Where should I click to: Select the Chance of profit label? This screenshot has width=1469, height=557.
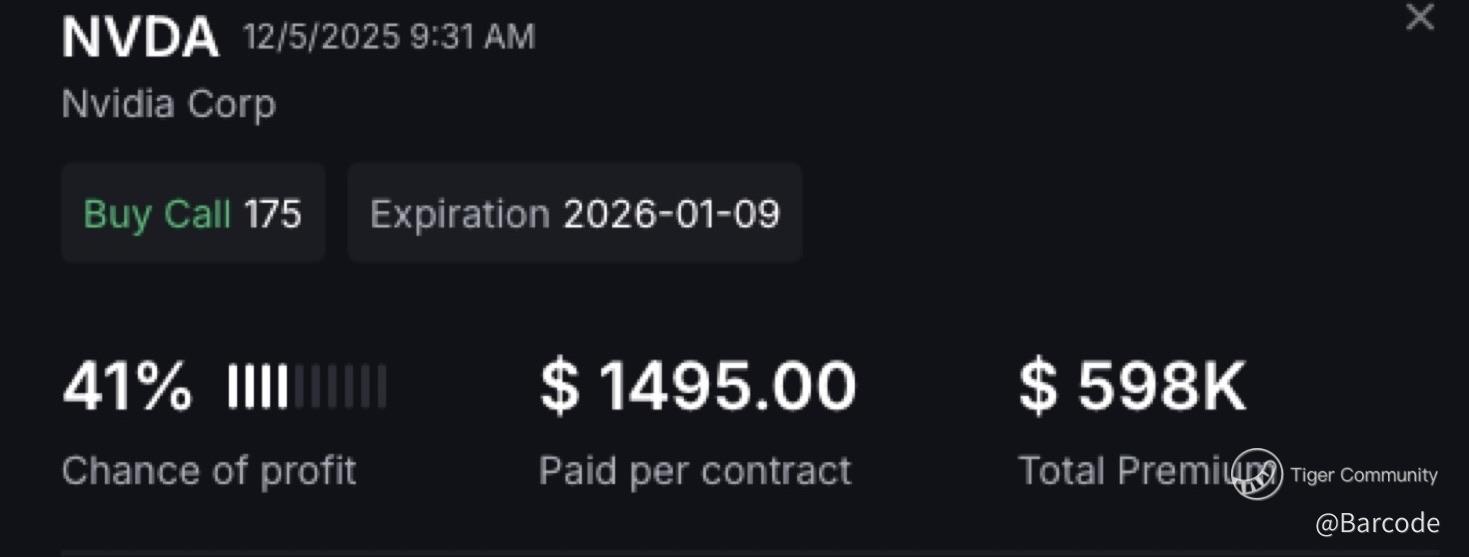click(x=209, y=470)
